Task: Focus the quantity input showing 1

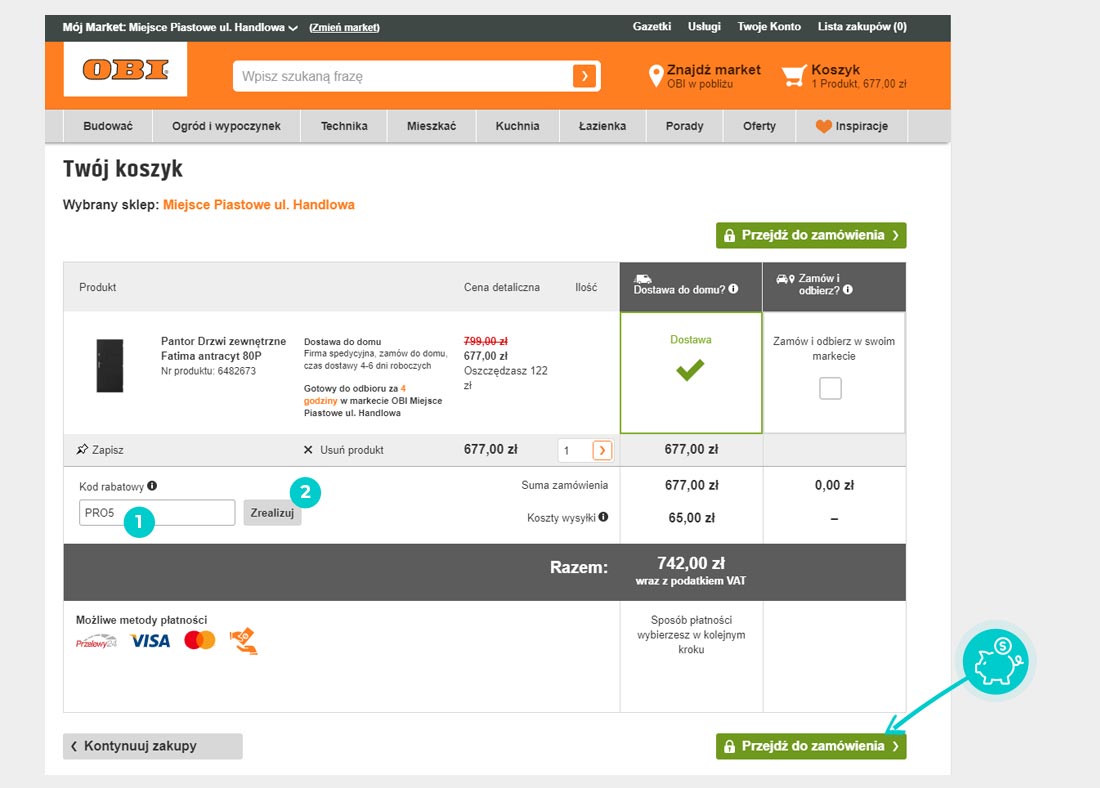Action: [x=575, y=450]
